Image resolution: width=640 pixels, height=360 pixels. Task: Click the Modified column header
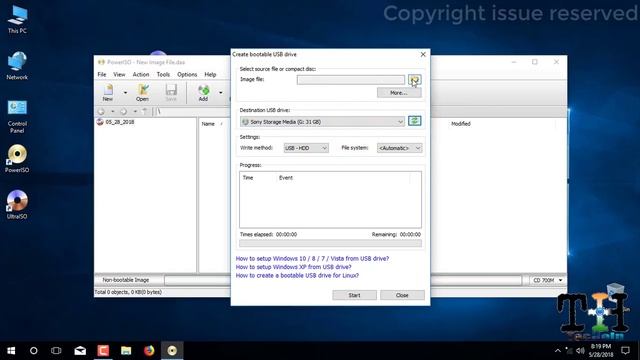pyautogui.click(x=461, y=124)
